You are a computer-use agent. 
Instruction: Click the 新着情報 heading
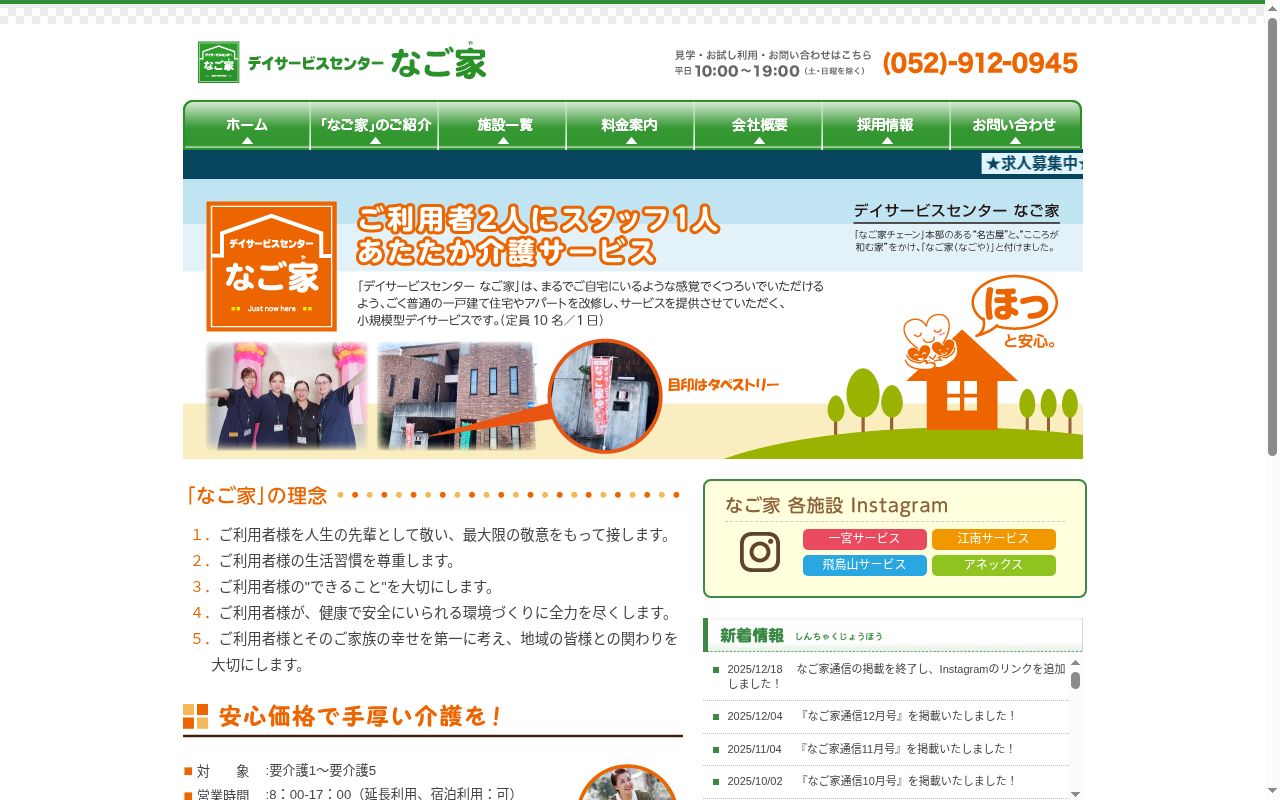click(x=752, y=635)
